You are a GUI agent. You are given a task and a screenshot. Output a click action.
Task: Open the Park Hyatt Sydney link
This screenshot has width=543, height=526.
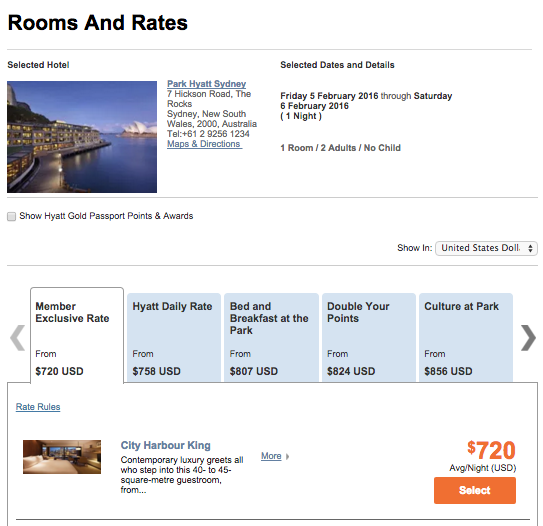[206, 84]
